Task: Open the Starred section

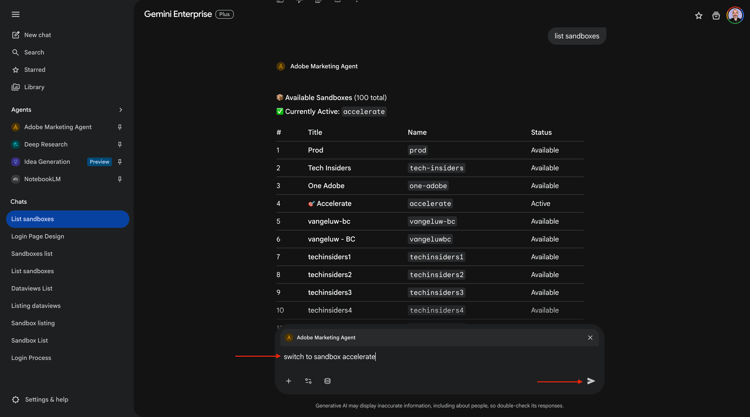Action: click(29, 70)
